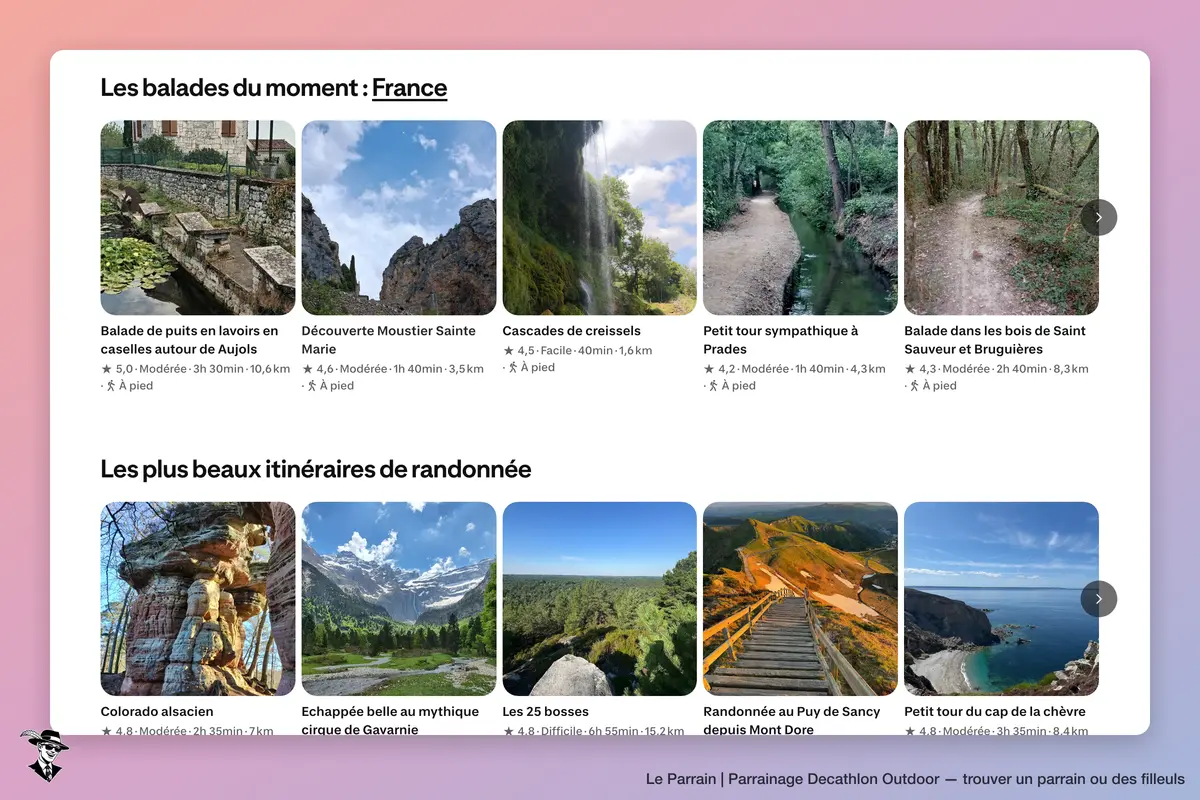This screenshot has width=1200, height=800.
Task: Open 'Echappée belle au mythique' hike title
Action: (391, 720)
